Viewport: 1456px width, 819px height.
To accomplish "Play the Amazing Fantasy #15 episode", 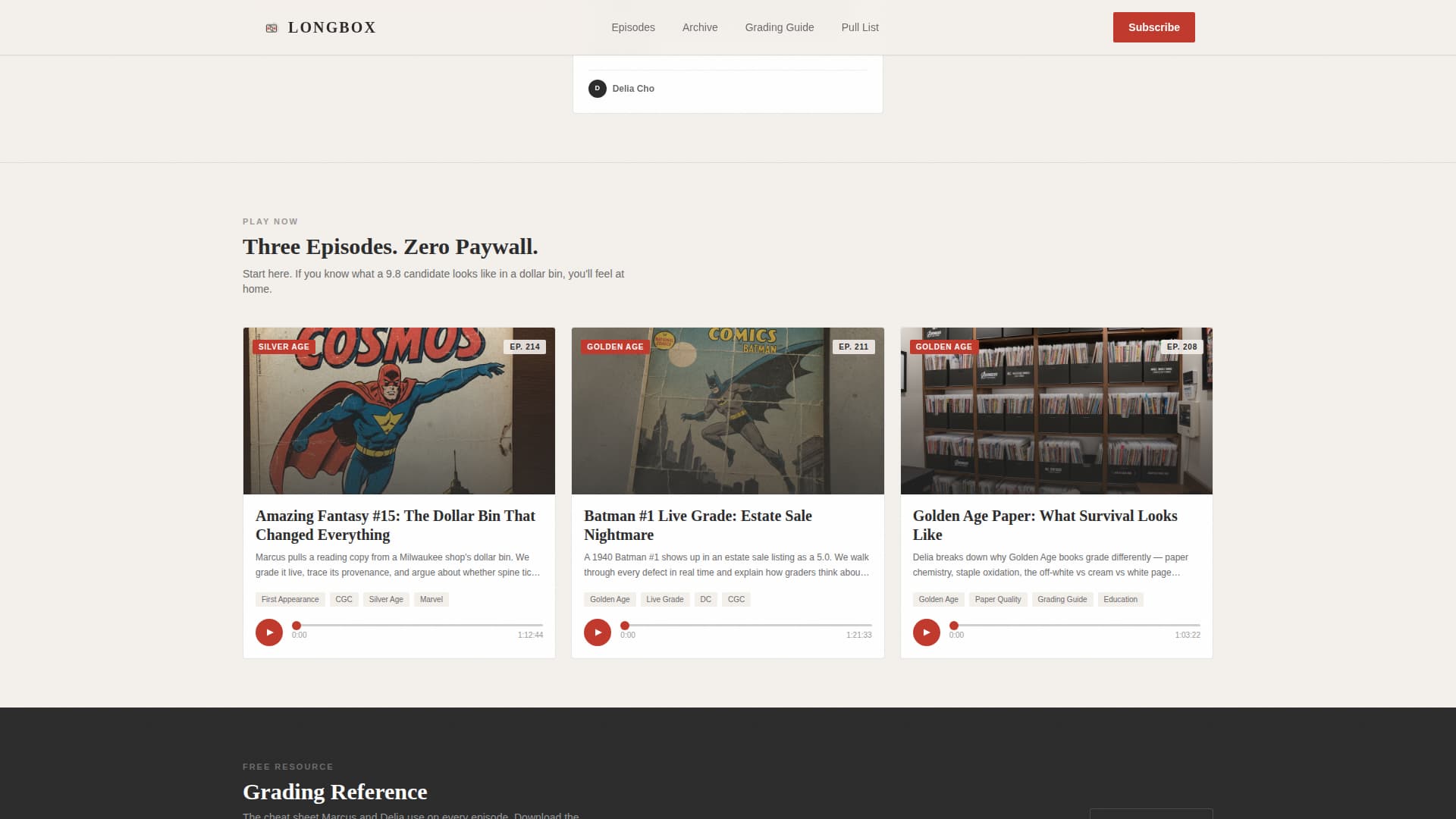I will click(269, 632).
